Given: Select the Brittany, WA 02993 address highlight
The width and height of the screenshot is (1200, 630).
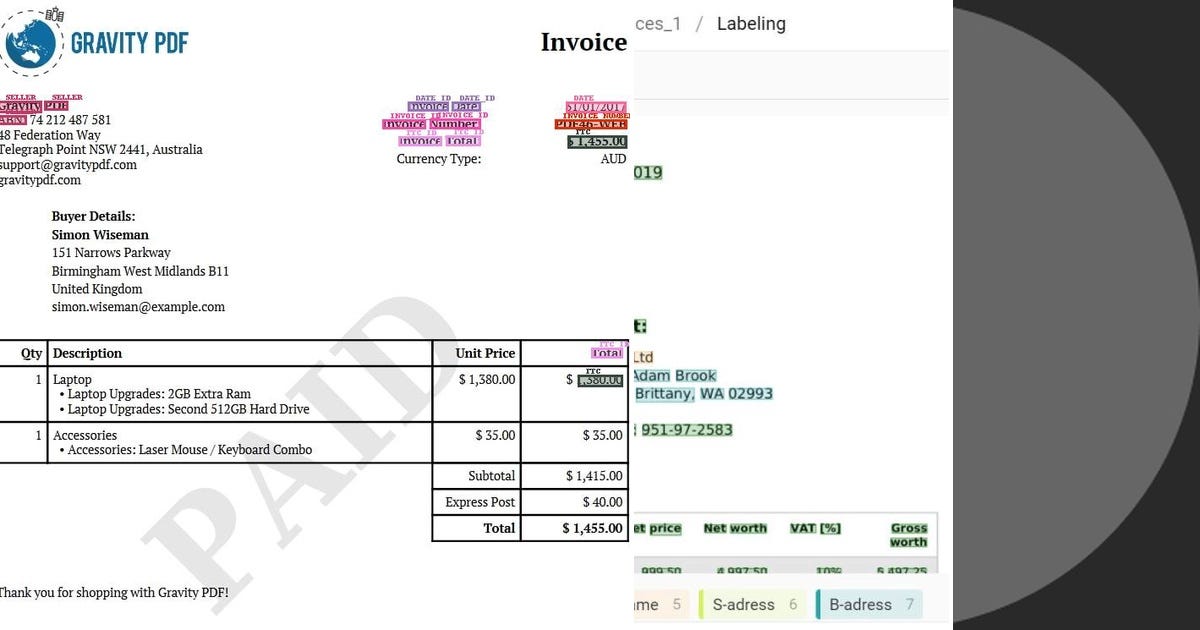Looking at the screenshot, I should [704, 394].
